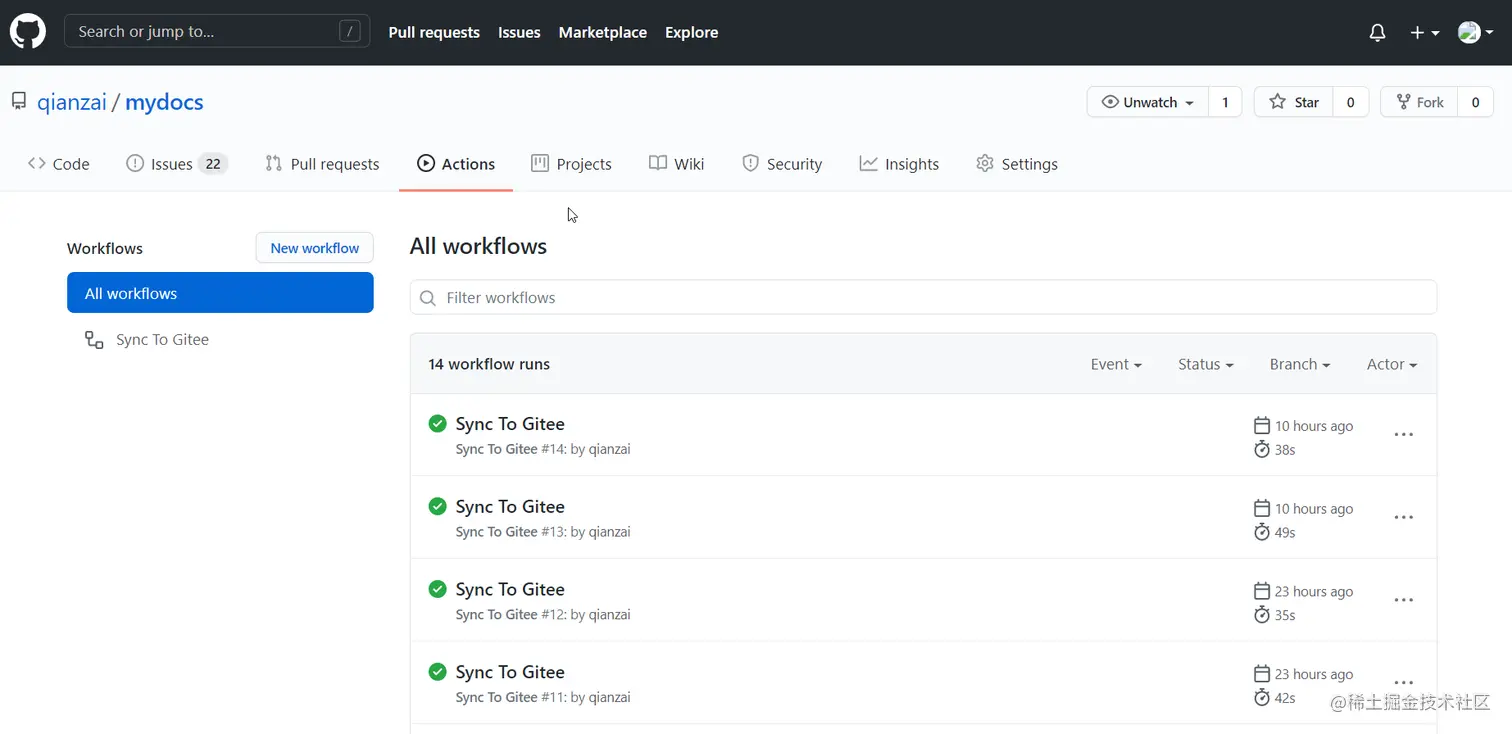
Task: Expand the Actor filter dropdown
Action: point(1392,364)
